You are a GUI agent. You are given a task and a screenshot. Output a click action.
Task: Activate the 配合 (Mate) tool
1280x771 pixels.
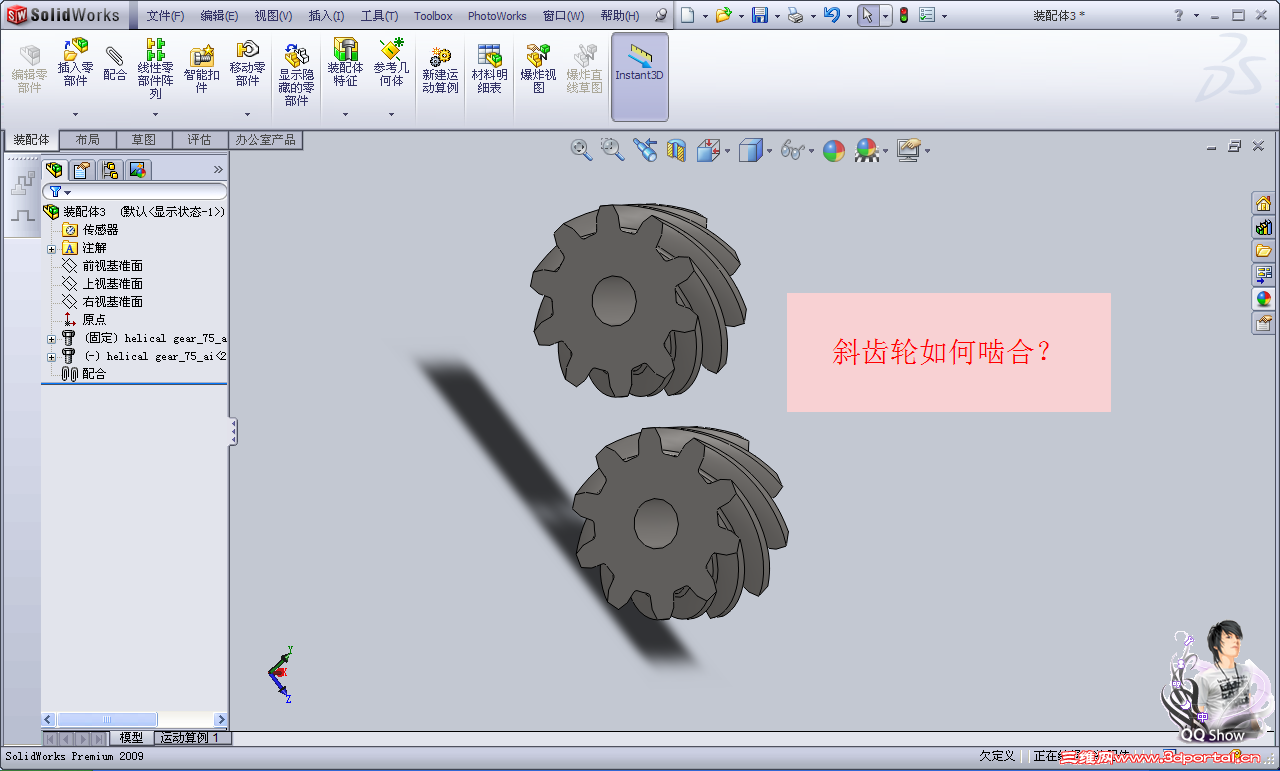pyautogui.click(x=114, y=68)
